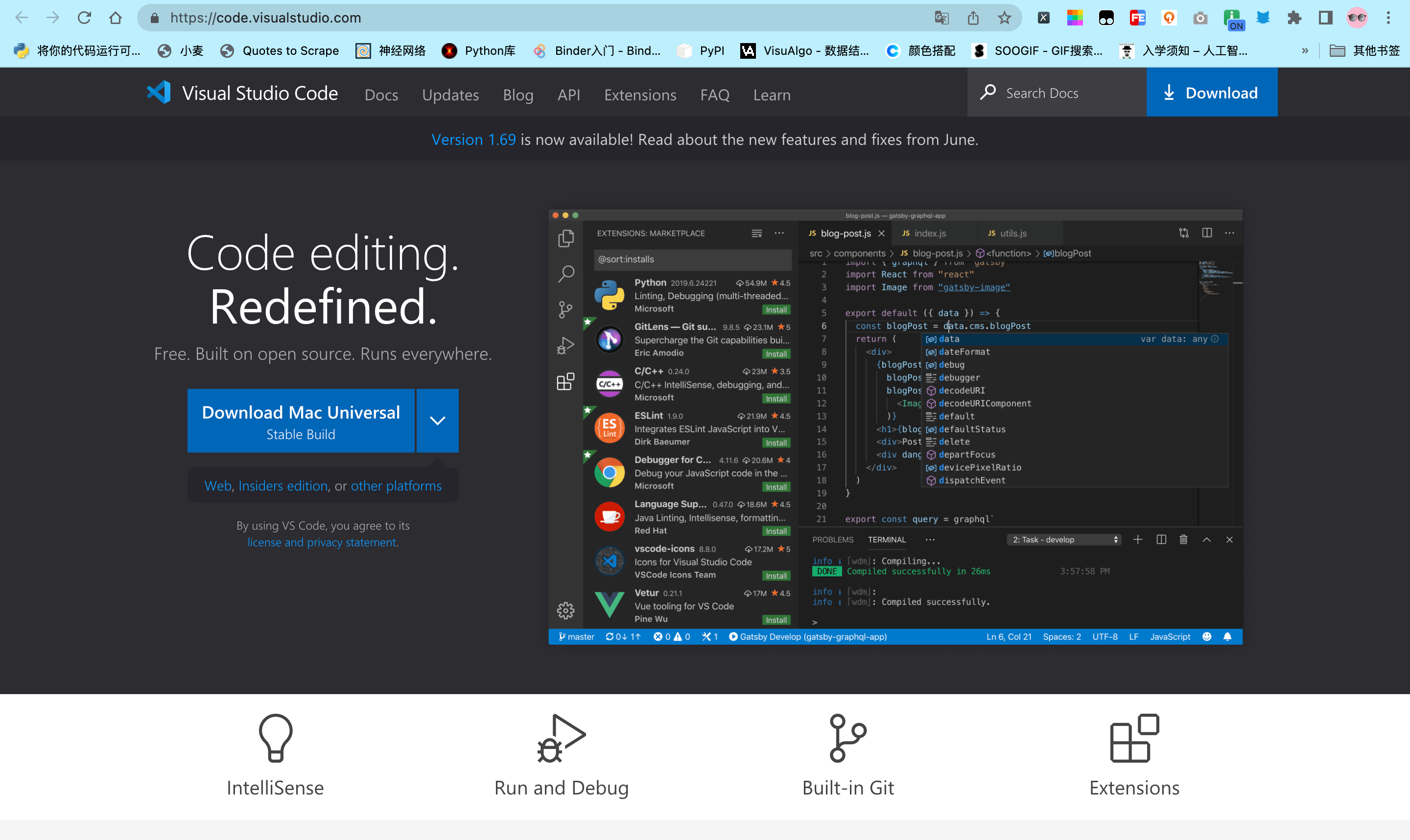Image resolution: width=1410 pixels, height=840 pixels.
Task: Open the blue bird extension icon
Action: click(x=1263, y=18)
